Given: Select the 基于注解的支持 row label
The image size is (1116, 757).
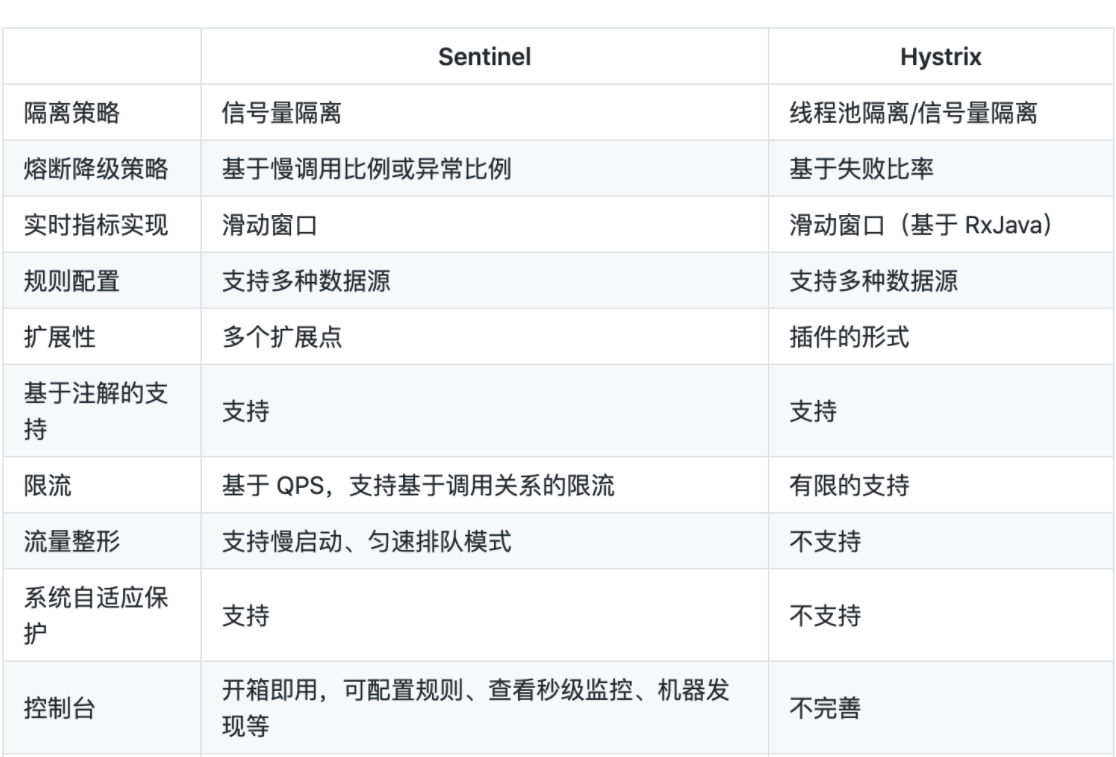Looking at the screenshot, I should pos(96,411).
